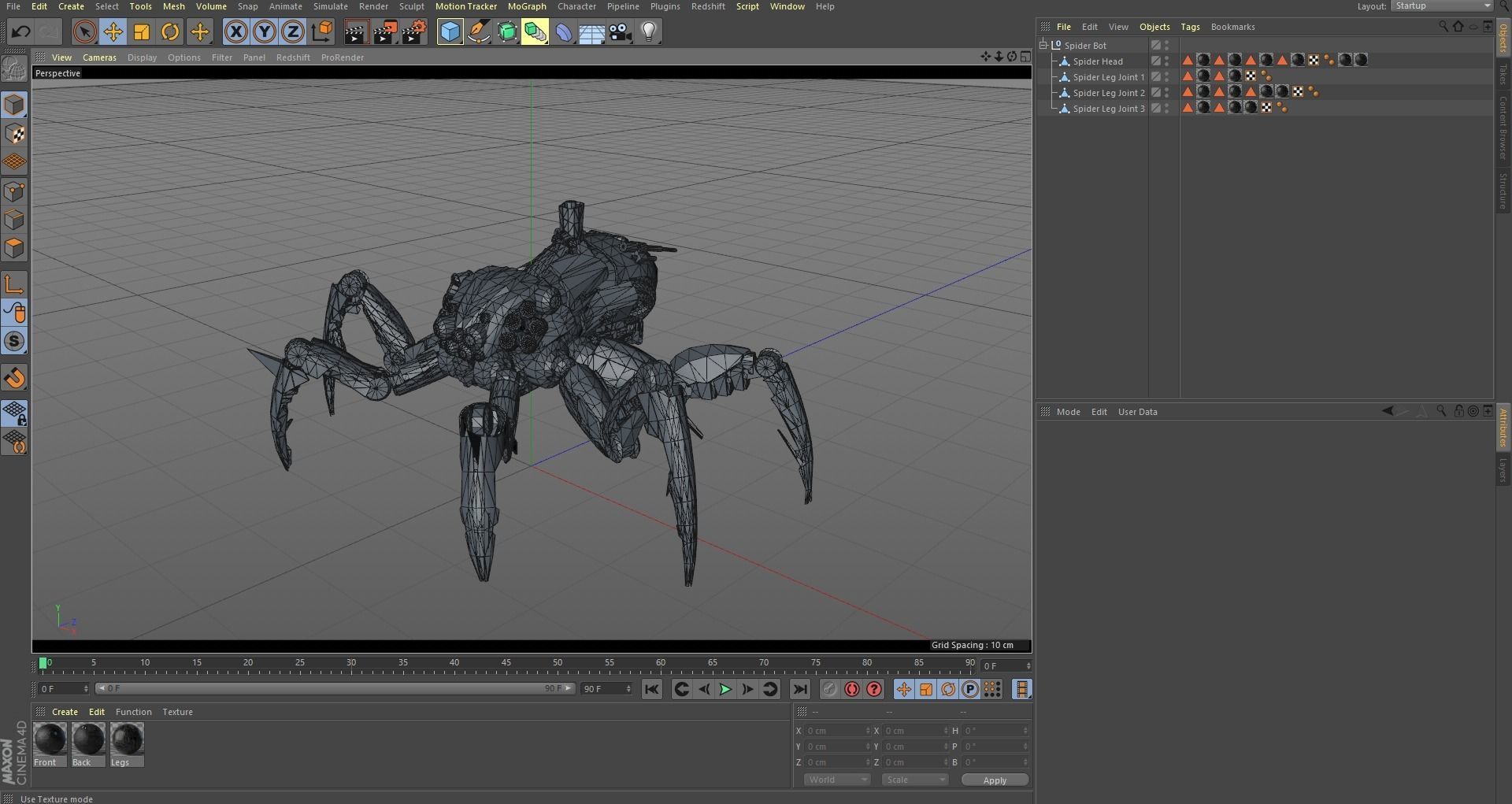The width and height of the screenshot is (1512, 804).
Task: Select the Legs material
Action: (127, 745)
